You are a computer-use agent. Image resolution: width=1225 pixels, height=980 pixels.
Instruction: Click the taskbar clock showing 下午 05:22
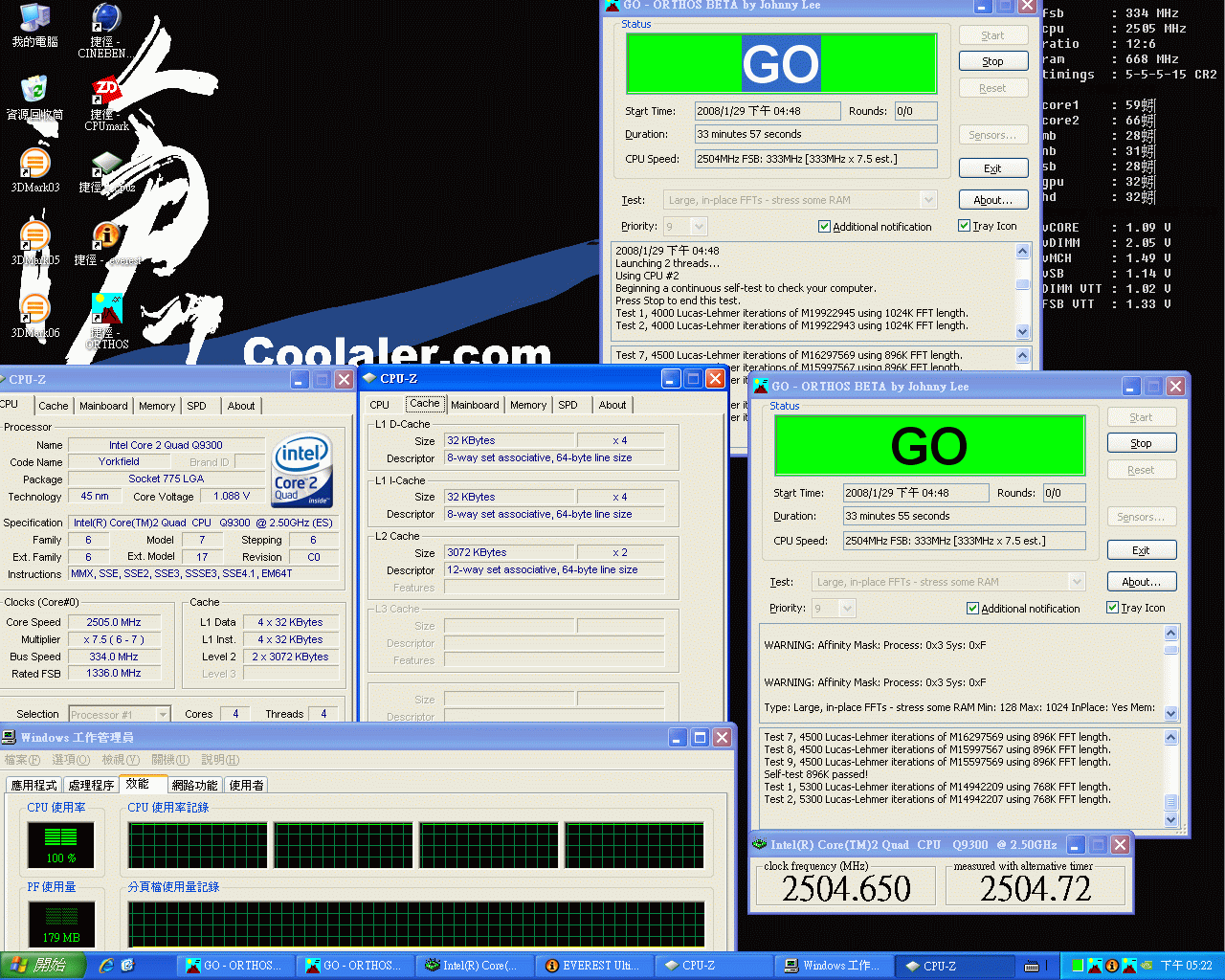[x=1187, y=966]
